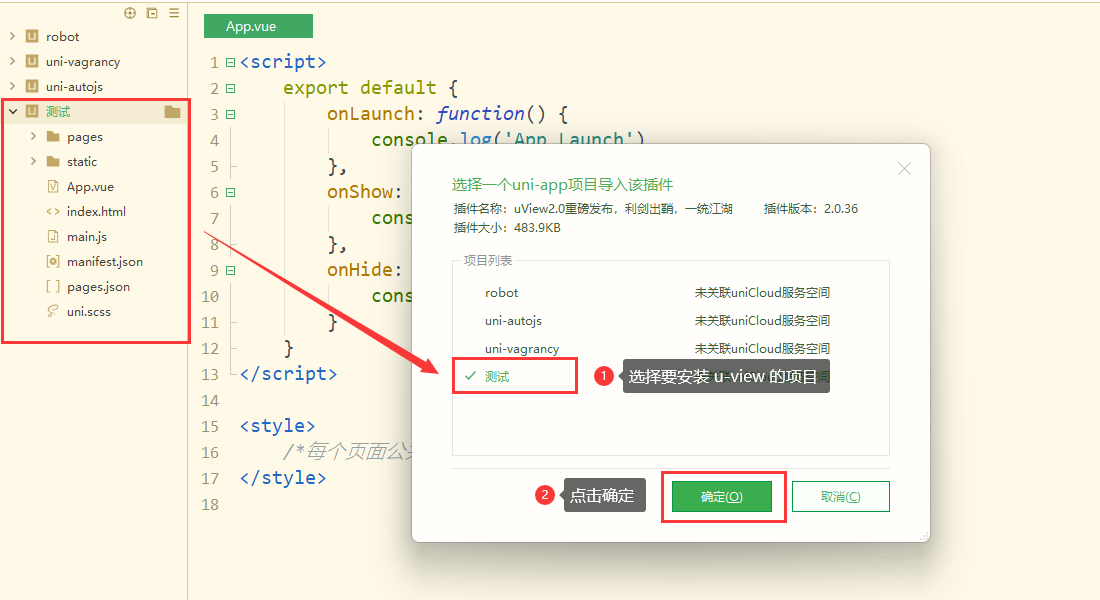Click the folder icon at the right of the 测试 row
The width and height of the screenshot is (1100, 600).
[173, 112]
